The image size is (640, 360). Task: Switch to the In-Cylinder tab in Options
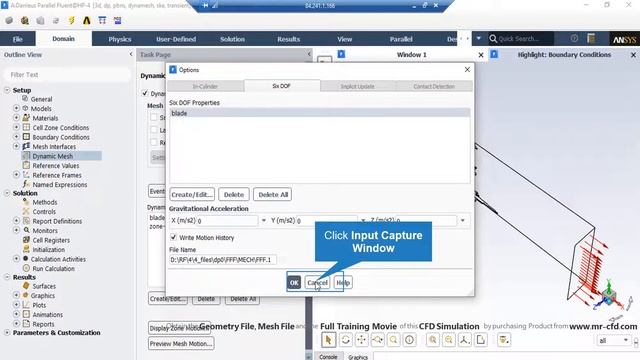click(205, 86)
